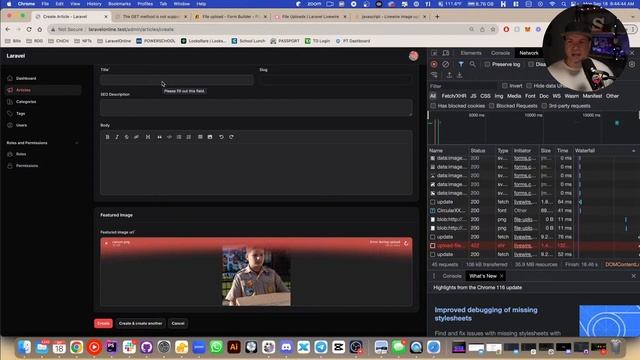Switch to the Console tab in DevTools
640x360 pixels.
500,53
